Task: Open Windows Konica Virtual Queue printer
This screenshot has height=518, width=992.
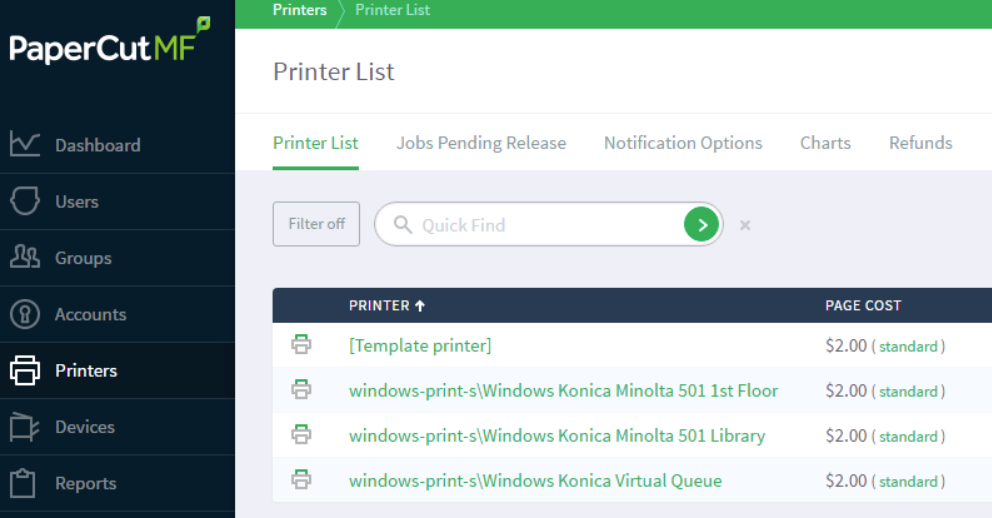Action: (x=535, y=481)
